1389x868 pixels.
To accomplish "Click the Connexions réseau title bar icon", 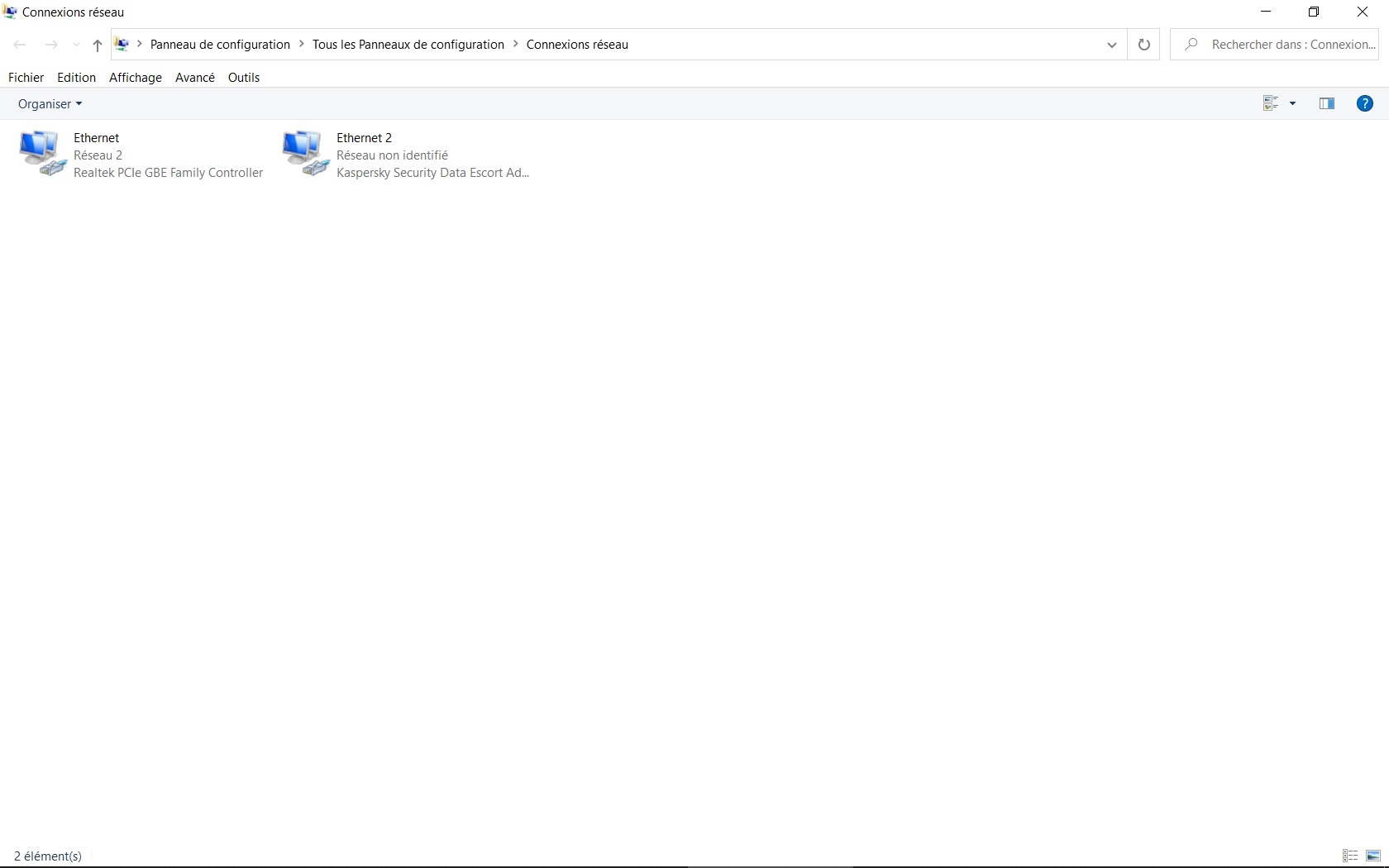I will click(10, 12).
